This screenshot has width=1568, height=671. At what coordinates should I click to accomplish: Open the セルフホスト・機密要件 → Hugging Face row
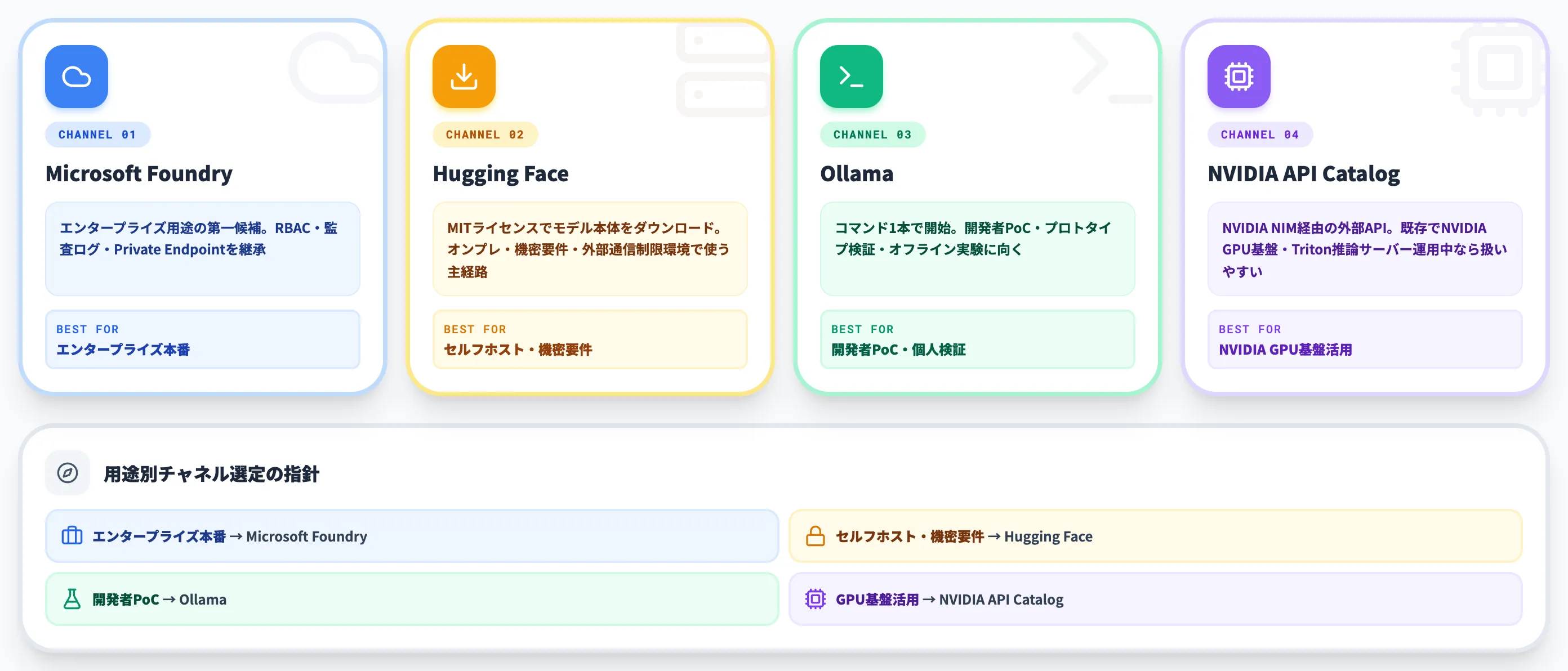(1155, 536)
